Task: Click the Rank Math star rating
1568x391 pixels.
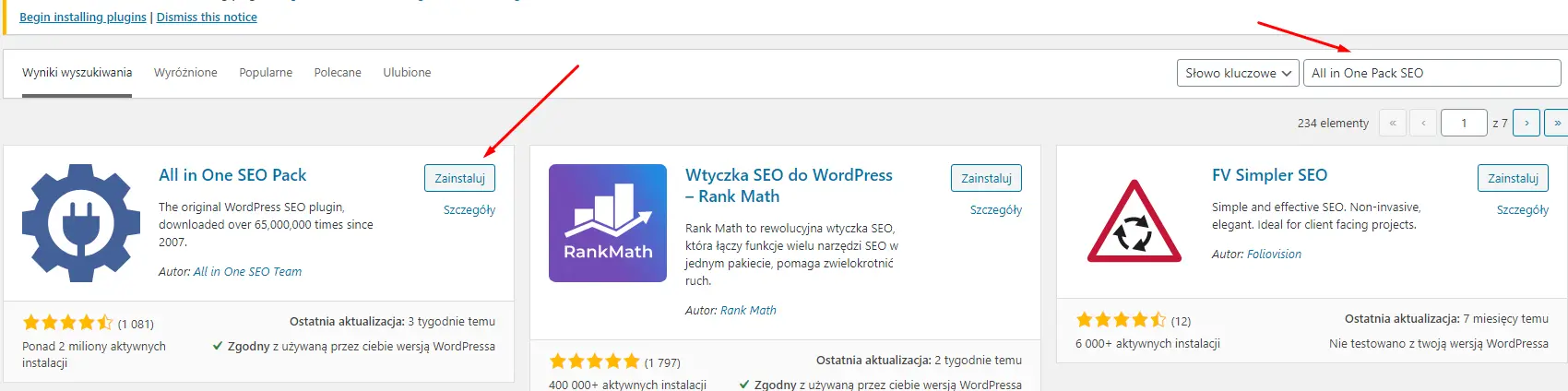Action: [x=594, y=361]
